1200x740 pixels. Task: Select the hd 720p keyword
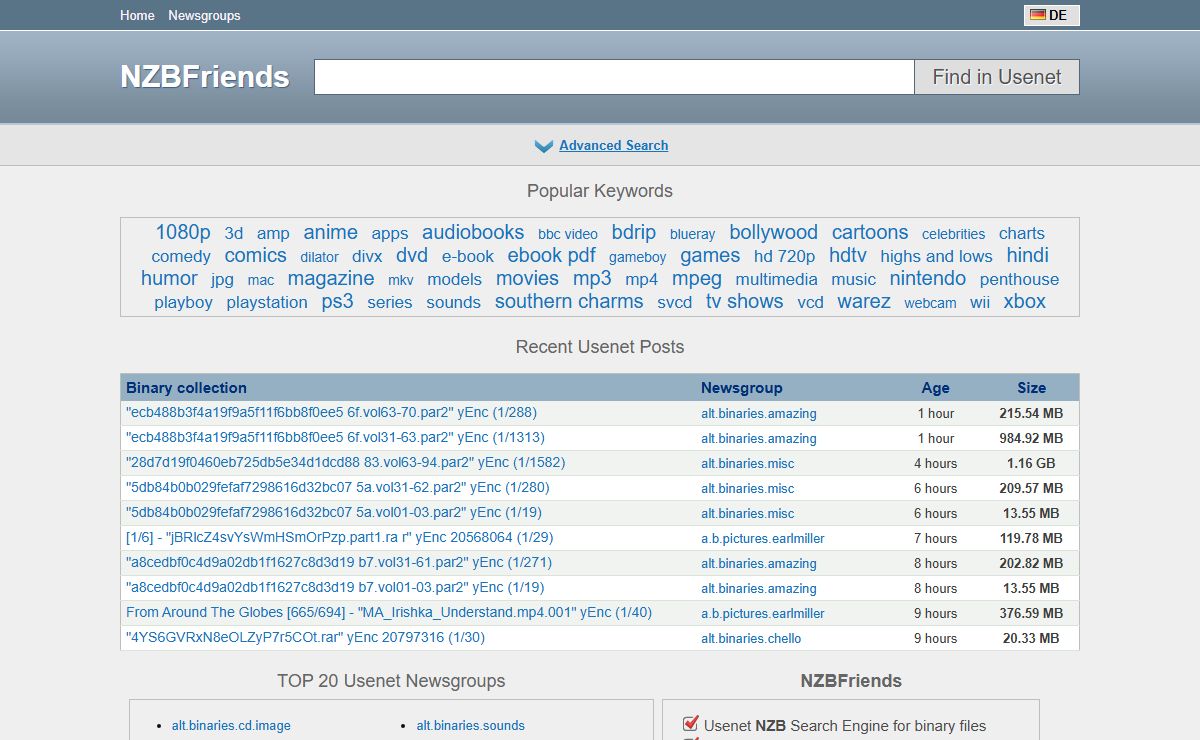coord(784,256)
